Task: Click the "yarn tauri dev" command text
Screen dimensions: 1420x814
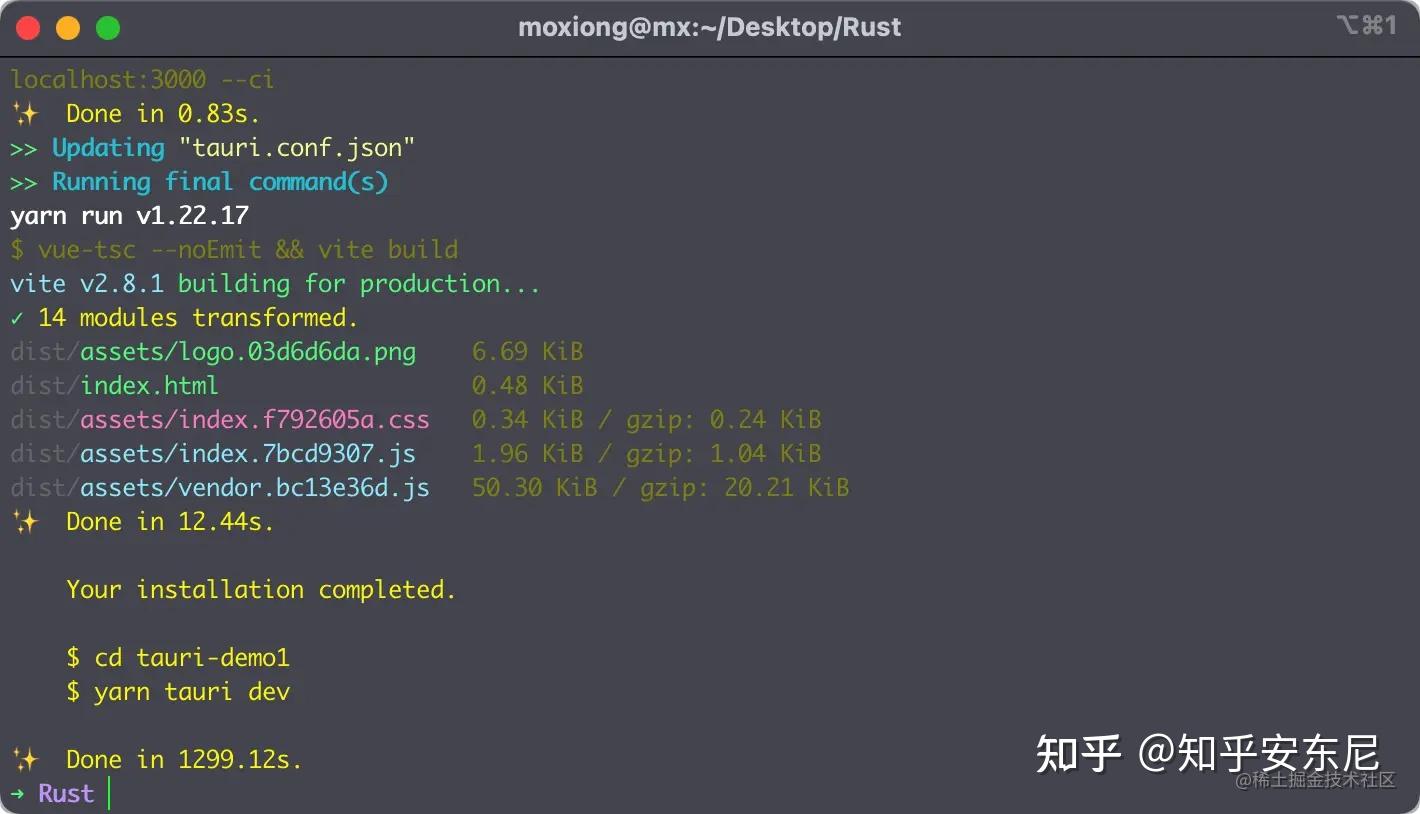Action: click(x=191, y=692)
